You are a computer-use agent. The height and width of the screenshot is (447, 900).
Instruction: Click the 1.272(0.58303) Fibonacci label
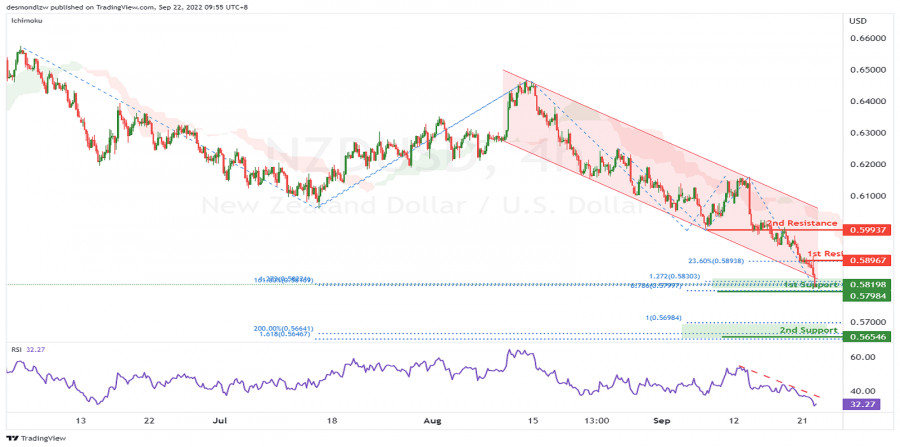coord(674,276)
